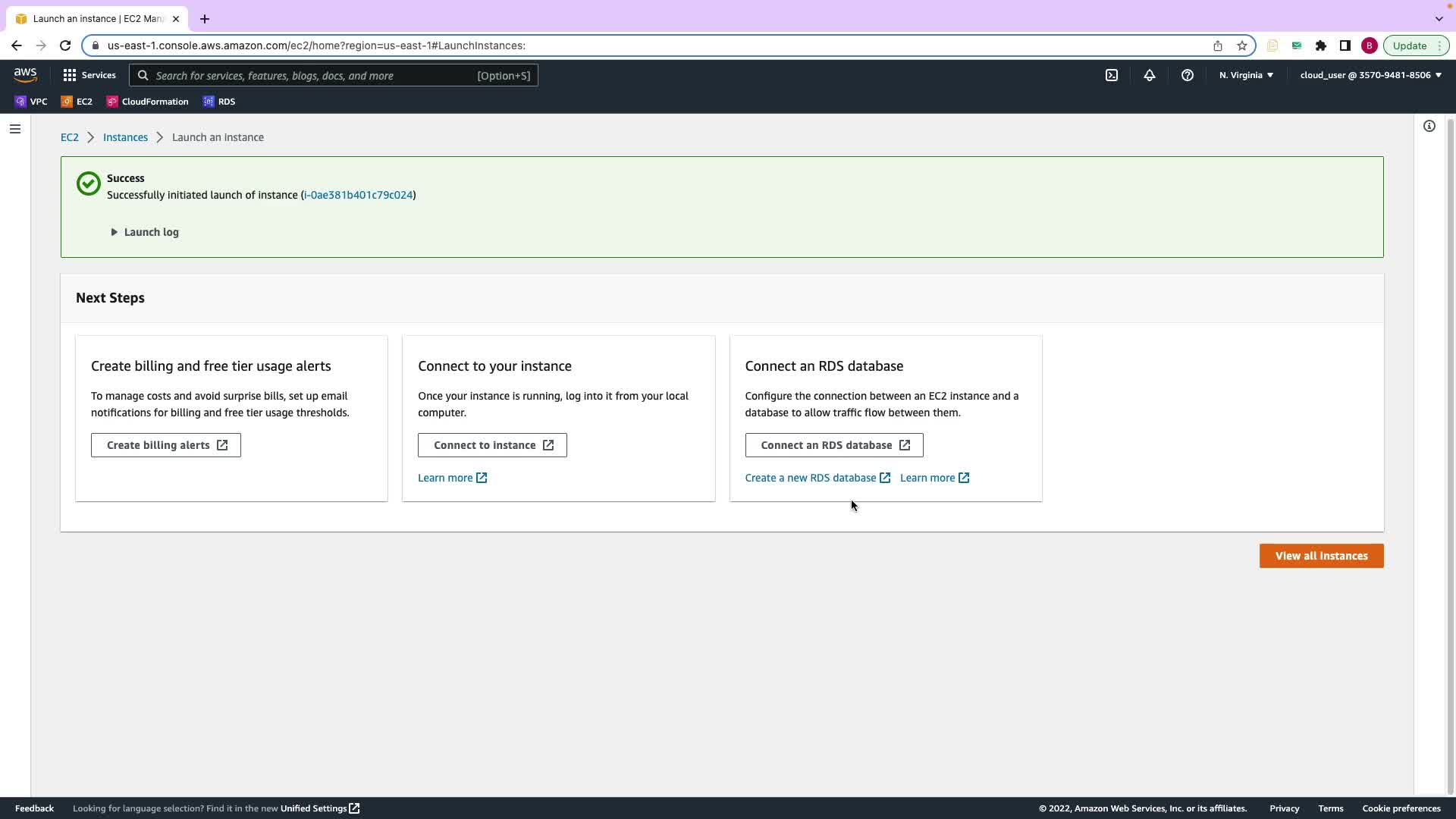Open a new browser tab
Viewport: 1456px width, 819px height.
(x=205, y=19)
